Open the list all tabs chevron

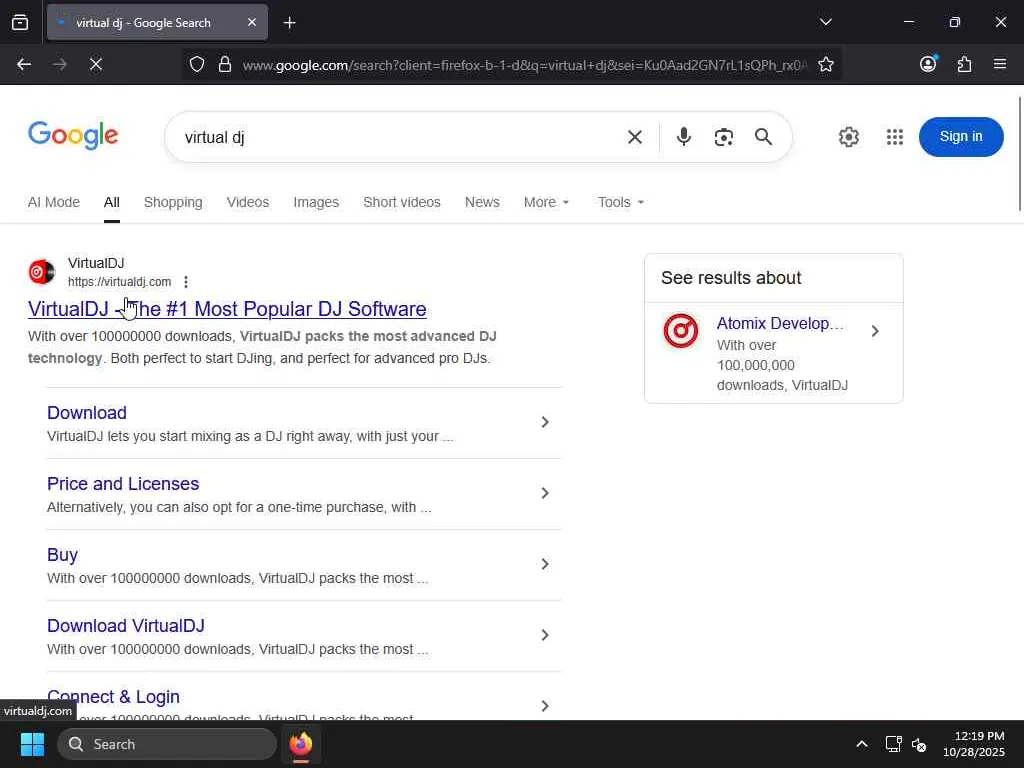(x=825, y=22)
